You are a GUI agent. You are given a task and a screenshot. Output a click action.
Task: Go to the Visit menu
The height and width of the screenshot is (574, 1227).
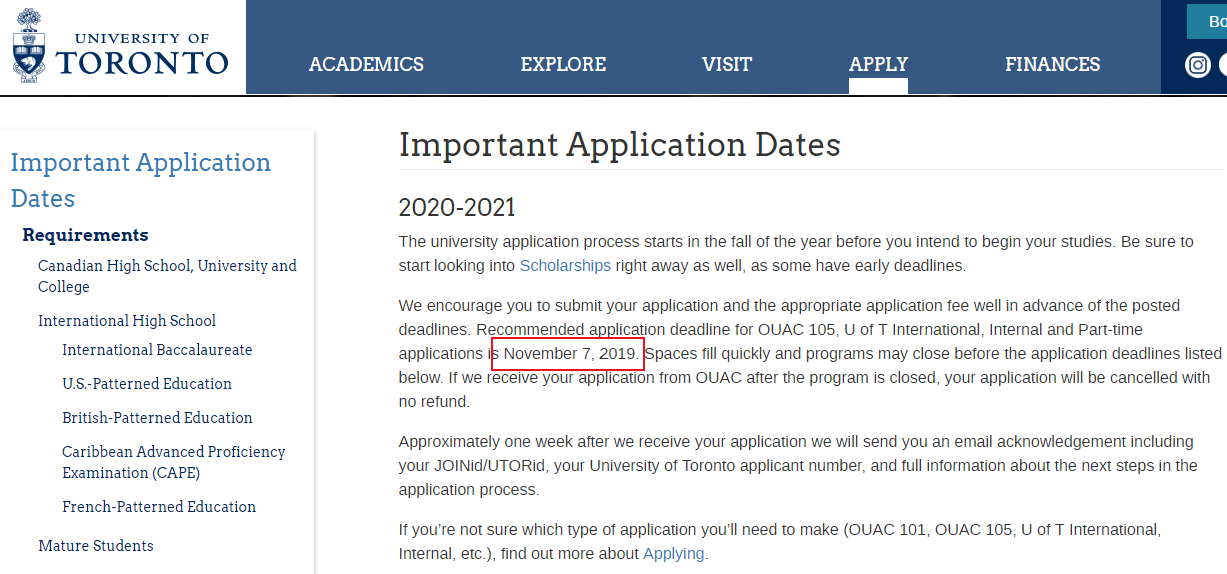(727, 64)
